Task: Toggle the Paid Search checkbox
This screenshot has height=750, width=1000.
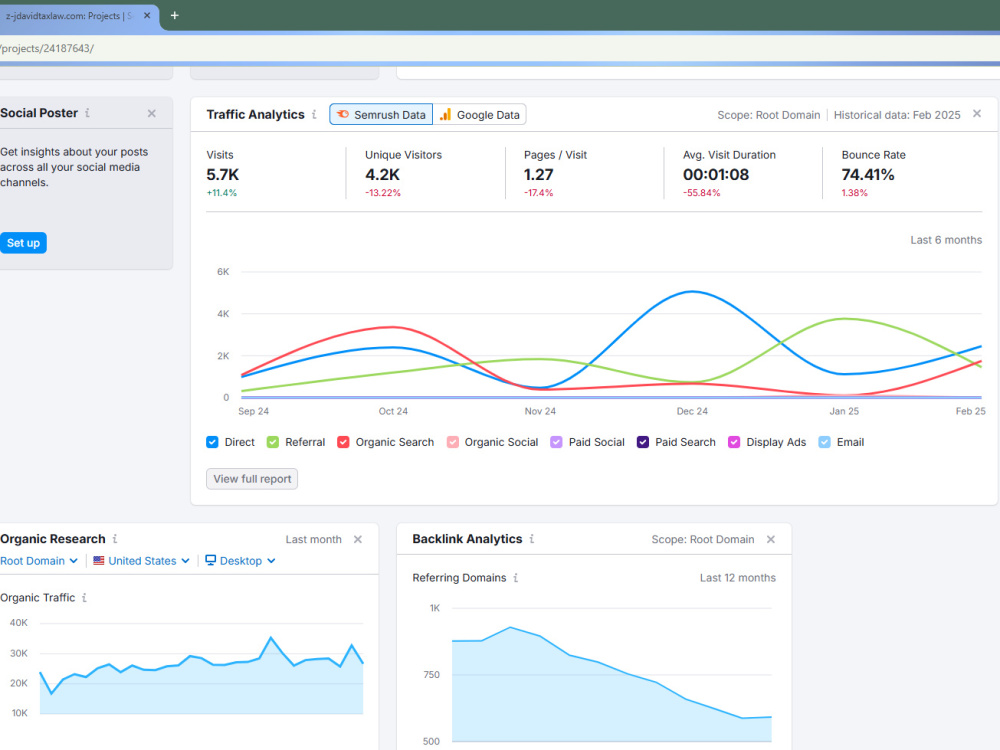Action: click(x=643, y=442)
